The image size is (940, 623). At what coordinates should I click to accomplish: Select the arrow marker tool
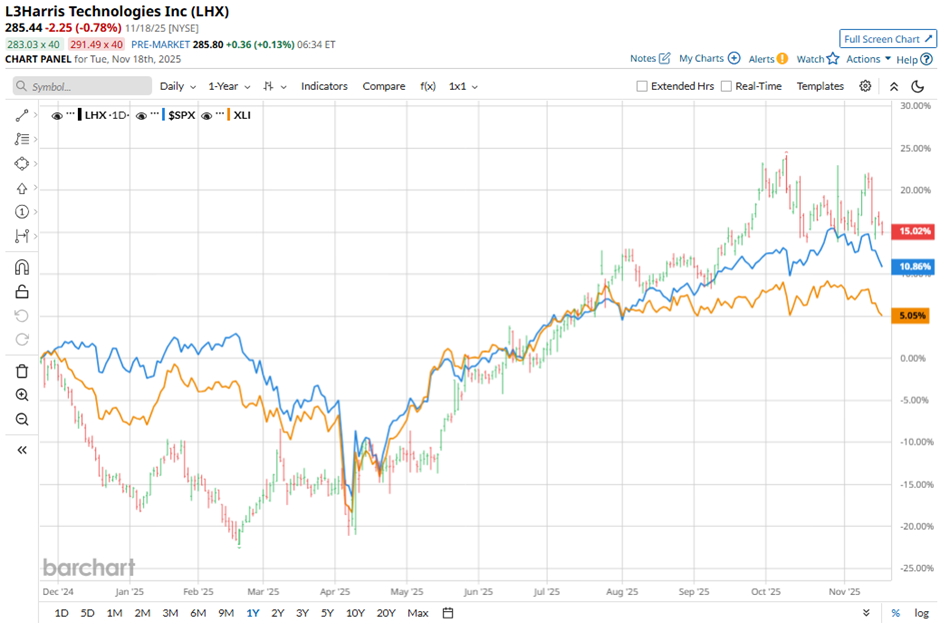click(22, 188)
